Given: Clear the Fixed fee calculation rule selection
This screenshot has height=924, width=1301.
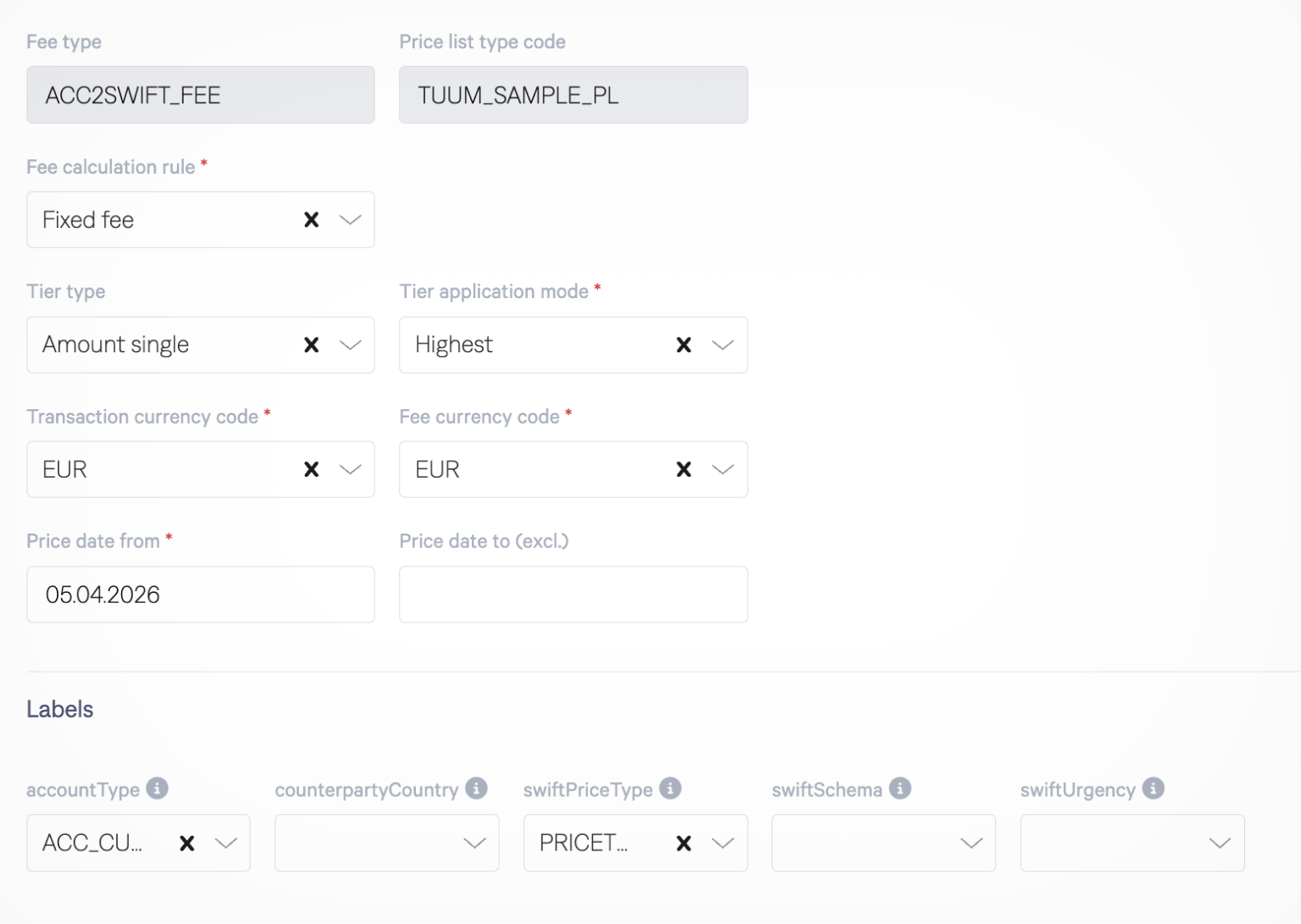Looking at the screenshot, I should (x=311, y=220).
